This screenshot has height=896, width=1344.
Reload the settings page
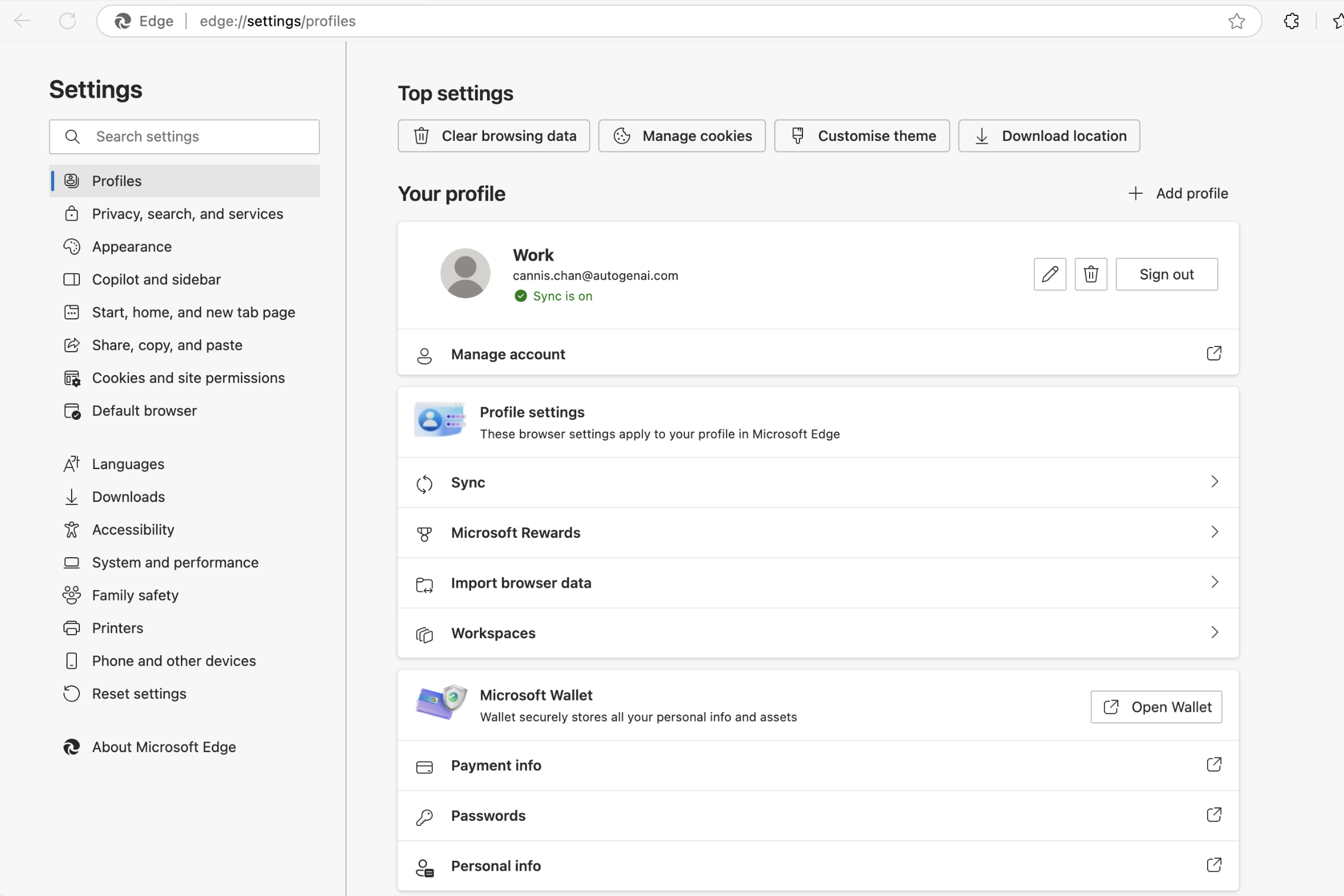coord(68,21)
